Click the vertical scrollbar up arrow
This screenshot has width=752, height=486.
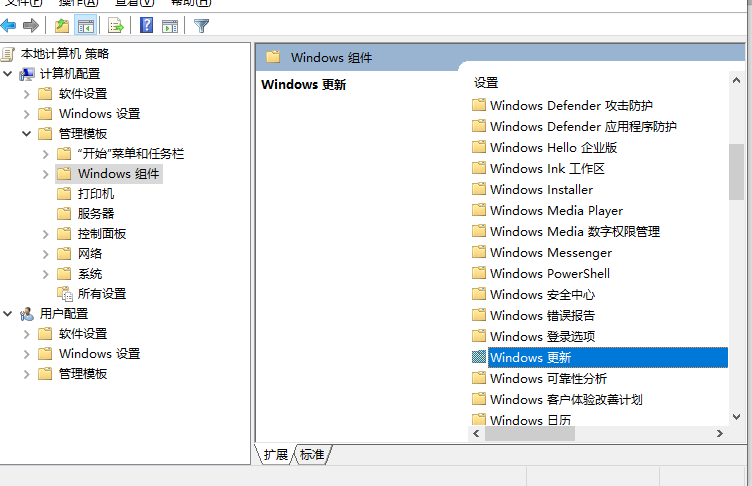(x=736, y=80)
